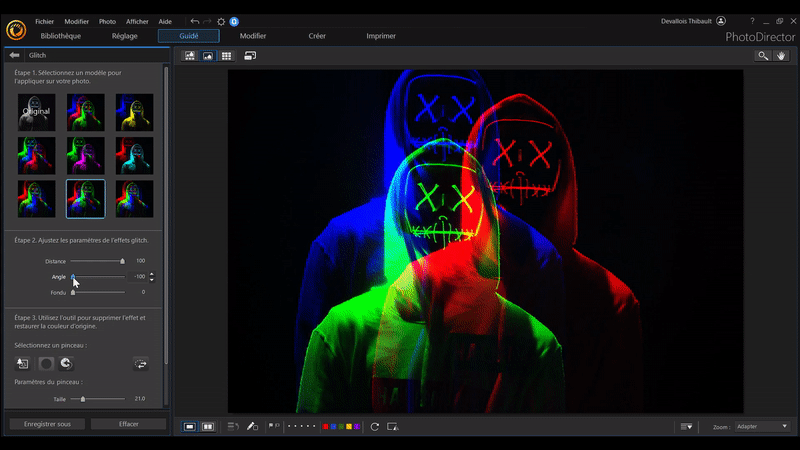The height and width of the screenshot is (450, 800).
Task: Click the invert brush mask icon
Action: [141, 364]
